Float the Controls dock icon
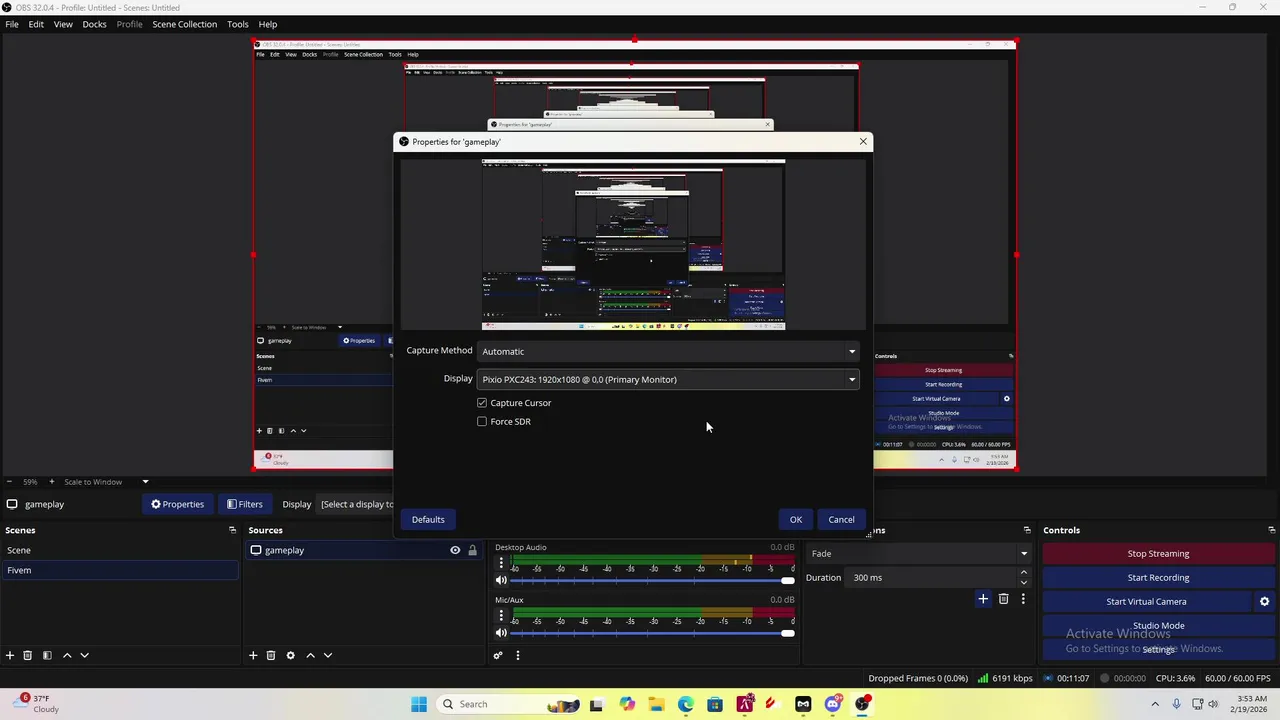The height and width of the screenshot is (720, 1280). pyautogui.click(x=1271, y=530)
